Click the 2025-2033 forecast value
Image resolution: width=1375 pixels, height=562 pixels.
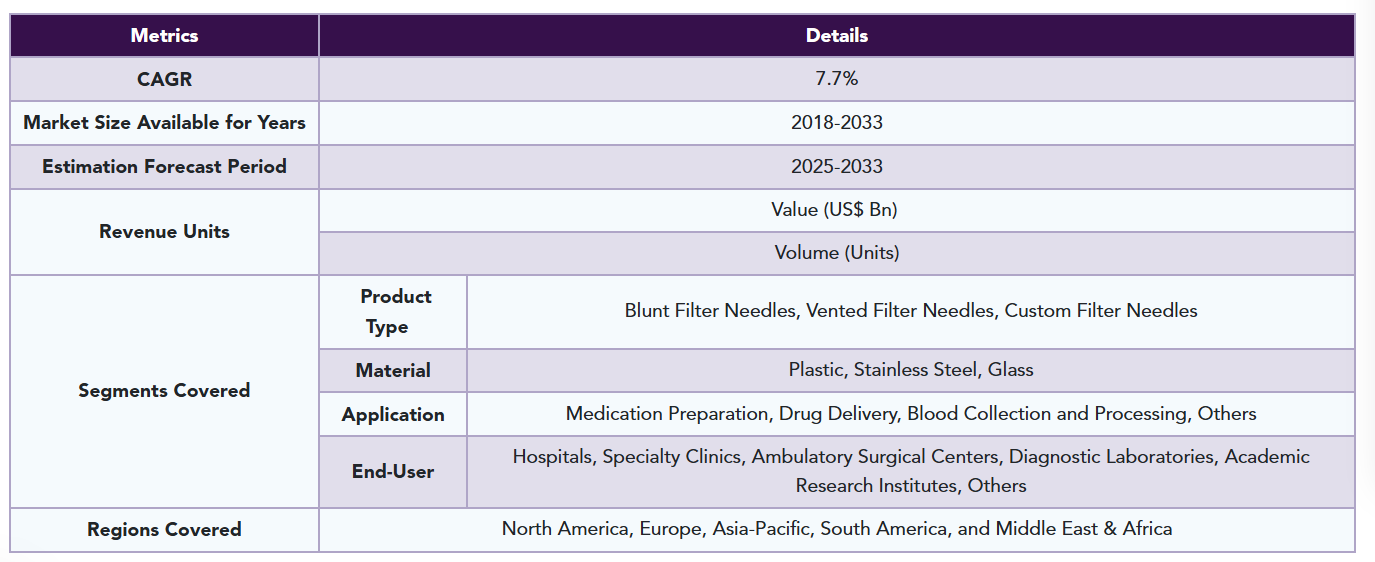[837, 167]
